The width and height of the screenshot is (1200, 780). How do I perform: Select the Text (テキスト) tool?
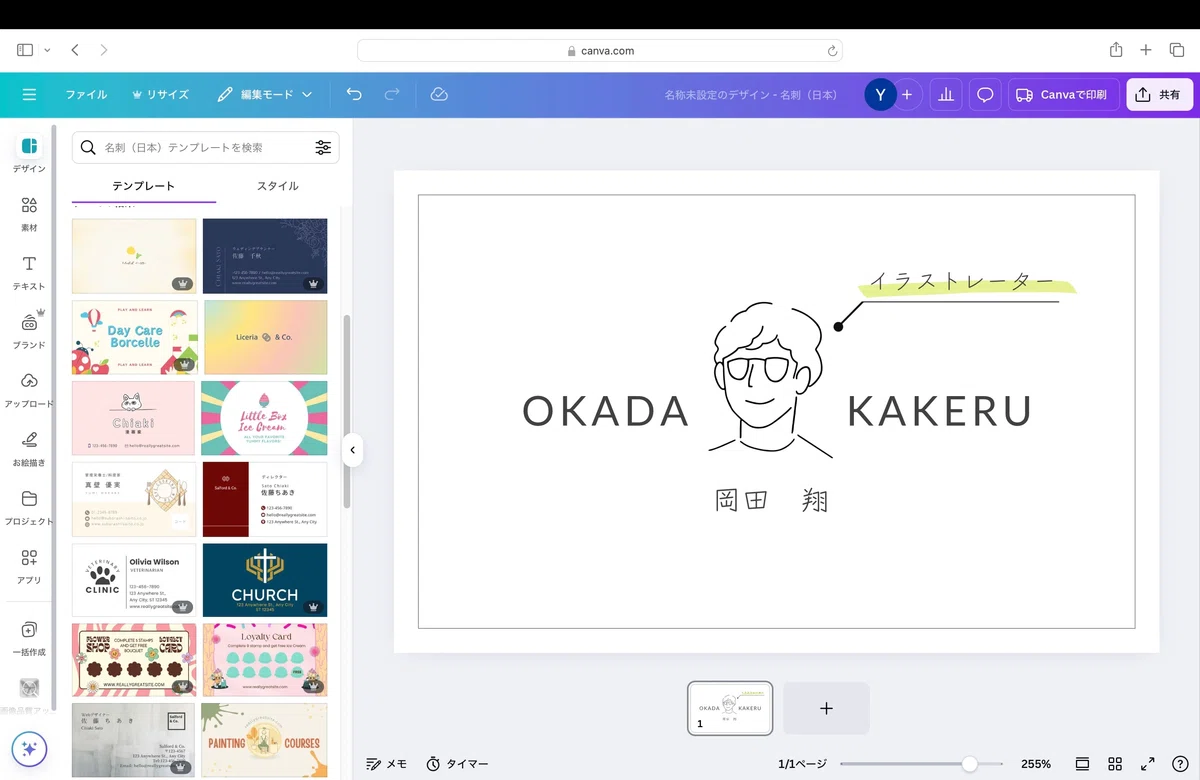pos(29,272)
